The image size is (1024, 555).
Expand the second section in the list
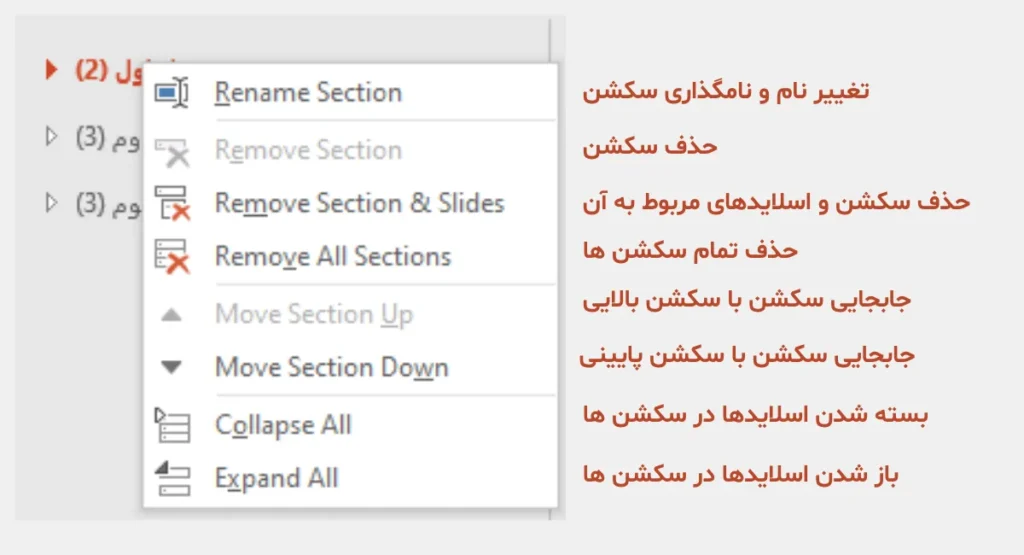52,137
